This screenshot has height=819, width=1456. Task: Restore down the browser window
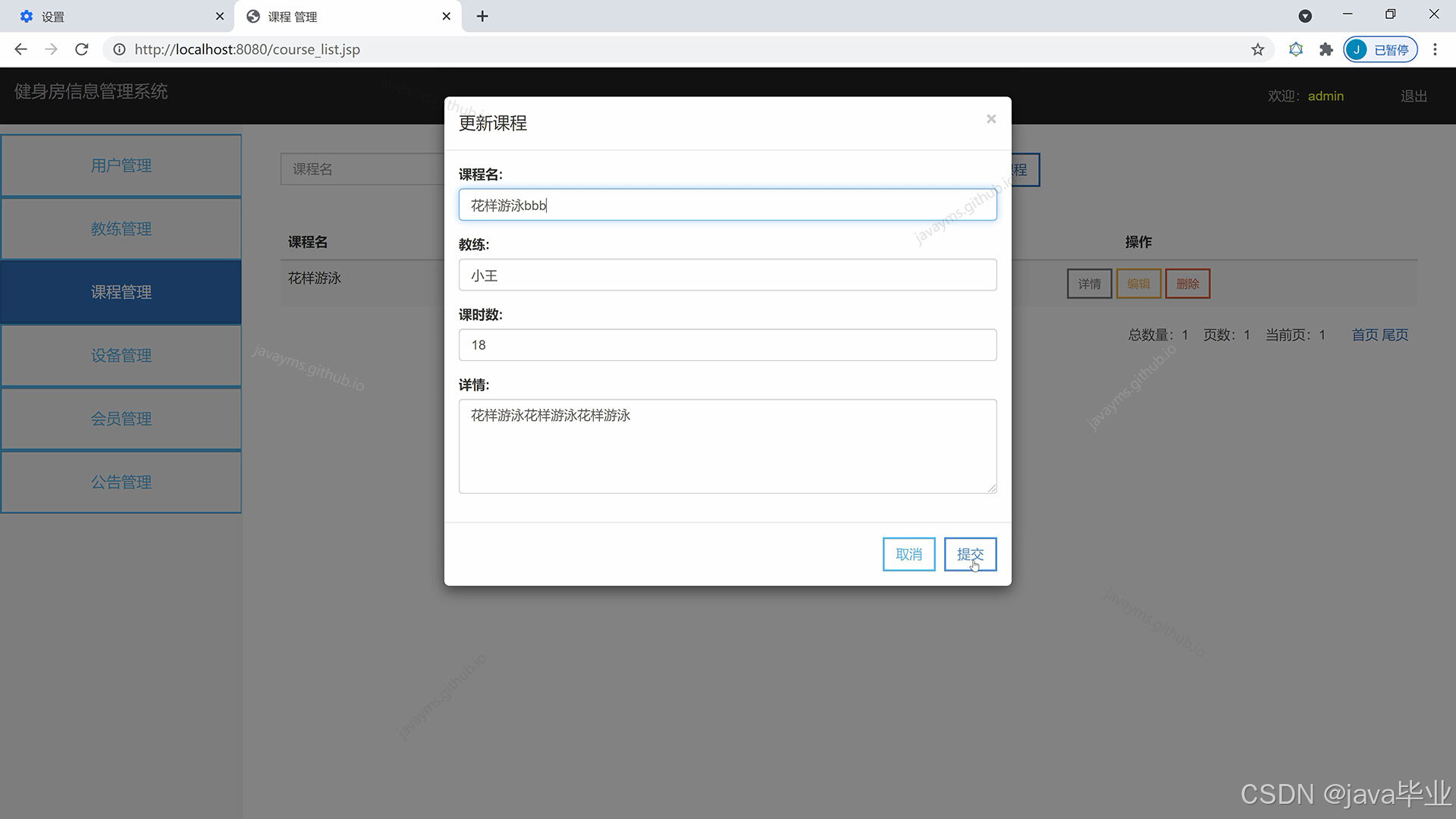1390,14
